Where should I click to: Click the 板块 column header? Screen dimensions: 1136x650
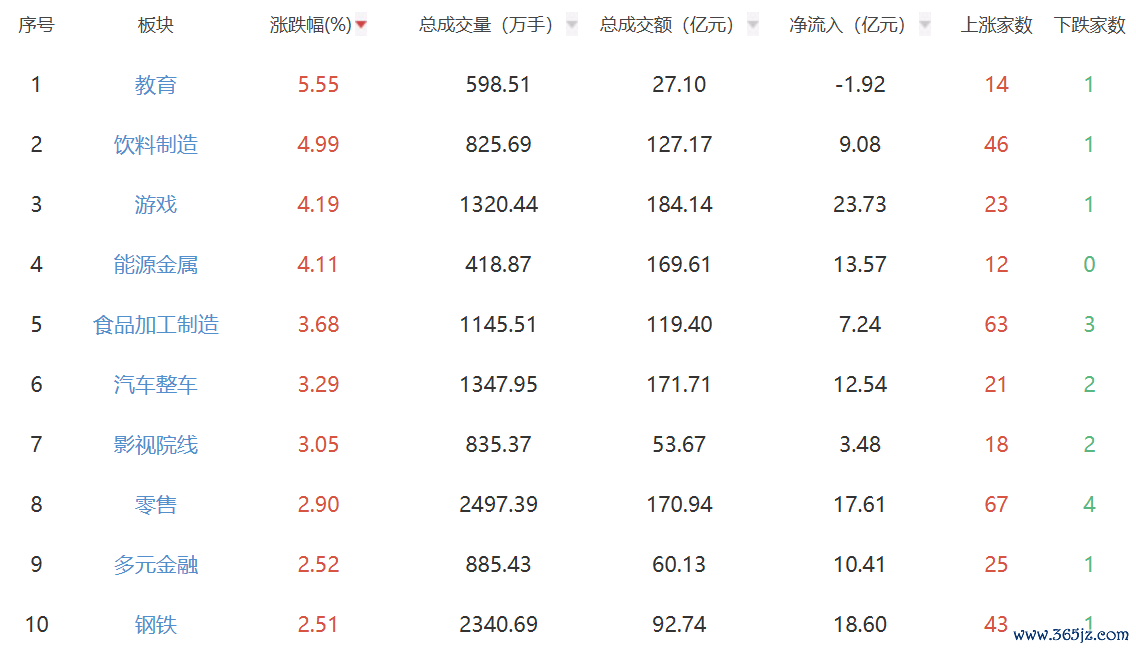156,25
